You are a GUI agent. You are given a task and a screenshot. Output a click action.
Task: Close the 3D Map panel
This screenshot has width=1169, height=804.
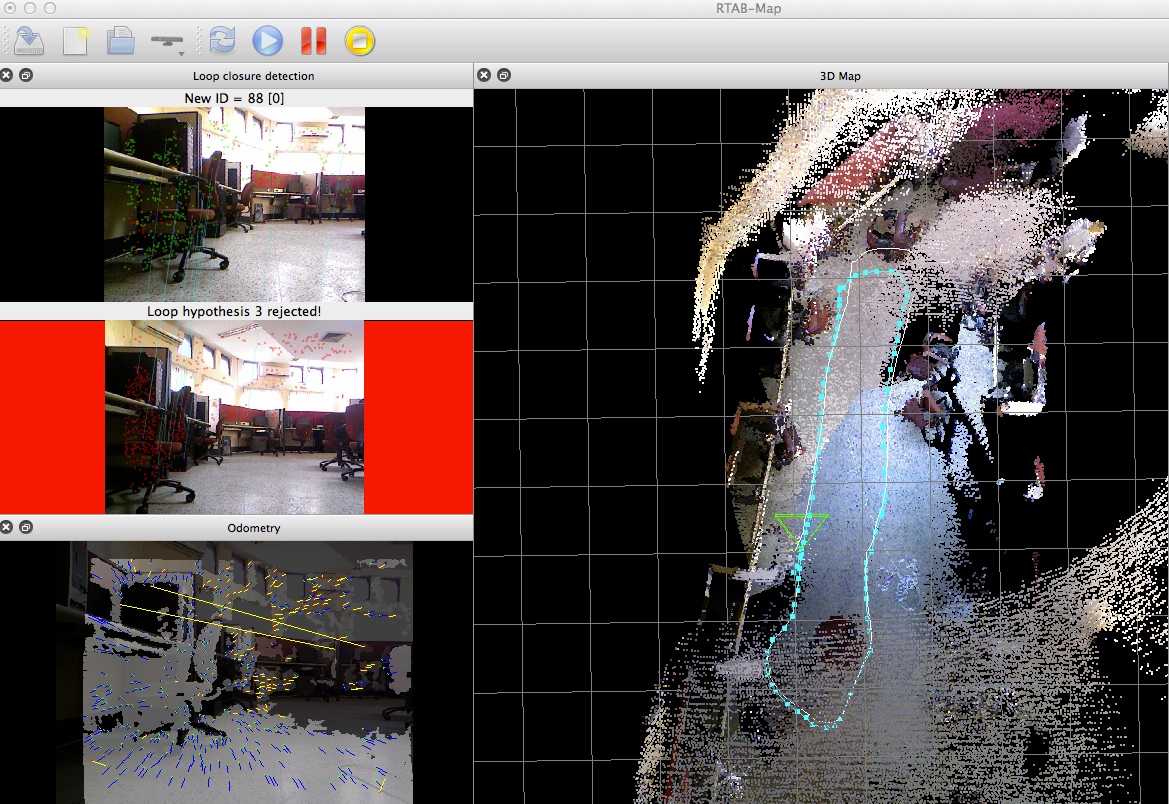tap(484, 75)
